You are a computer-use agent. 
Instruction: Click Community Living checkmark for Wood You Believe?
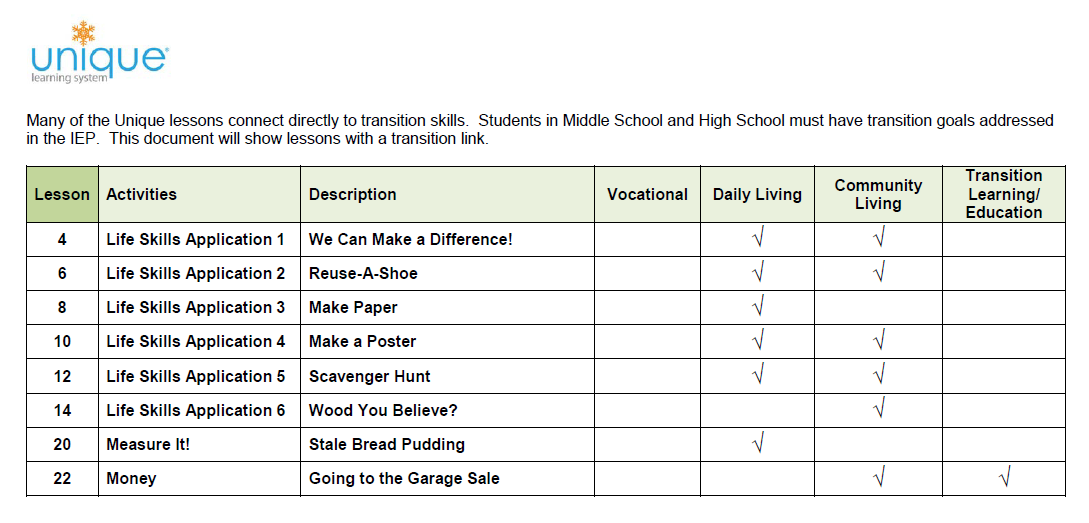coord(878,410)
